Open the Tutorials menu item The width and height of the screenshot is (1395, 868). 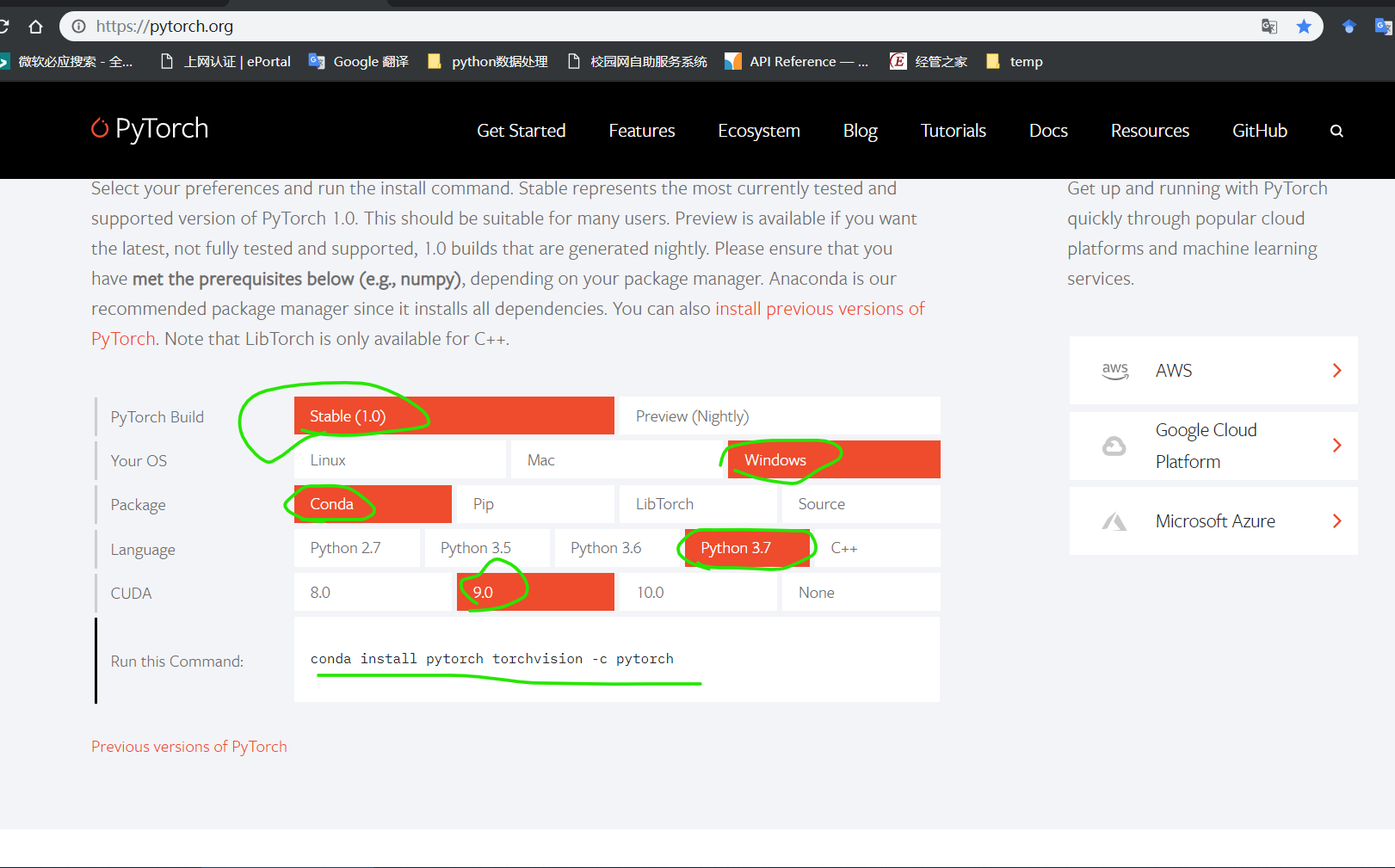coord(954,131)
